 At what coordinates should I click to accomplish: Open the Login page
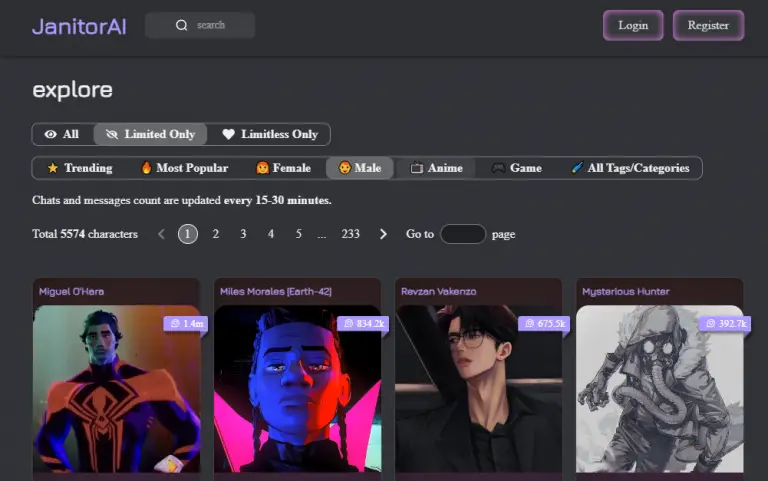click(x=633, y=25)
